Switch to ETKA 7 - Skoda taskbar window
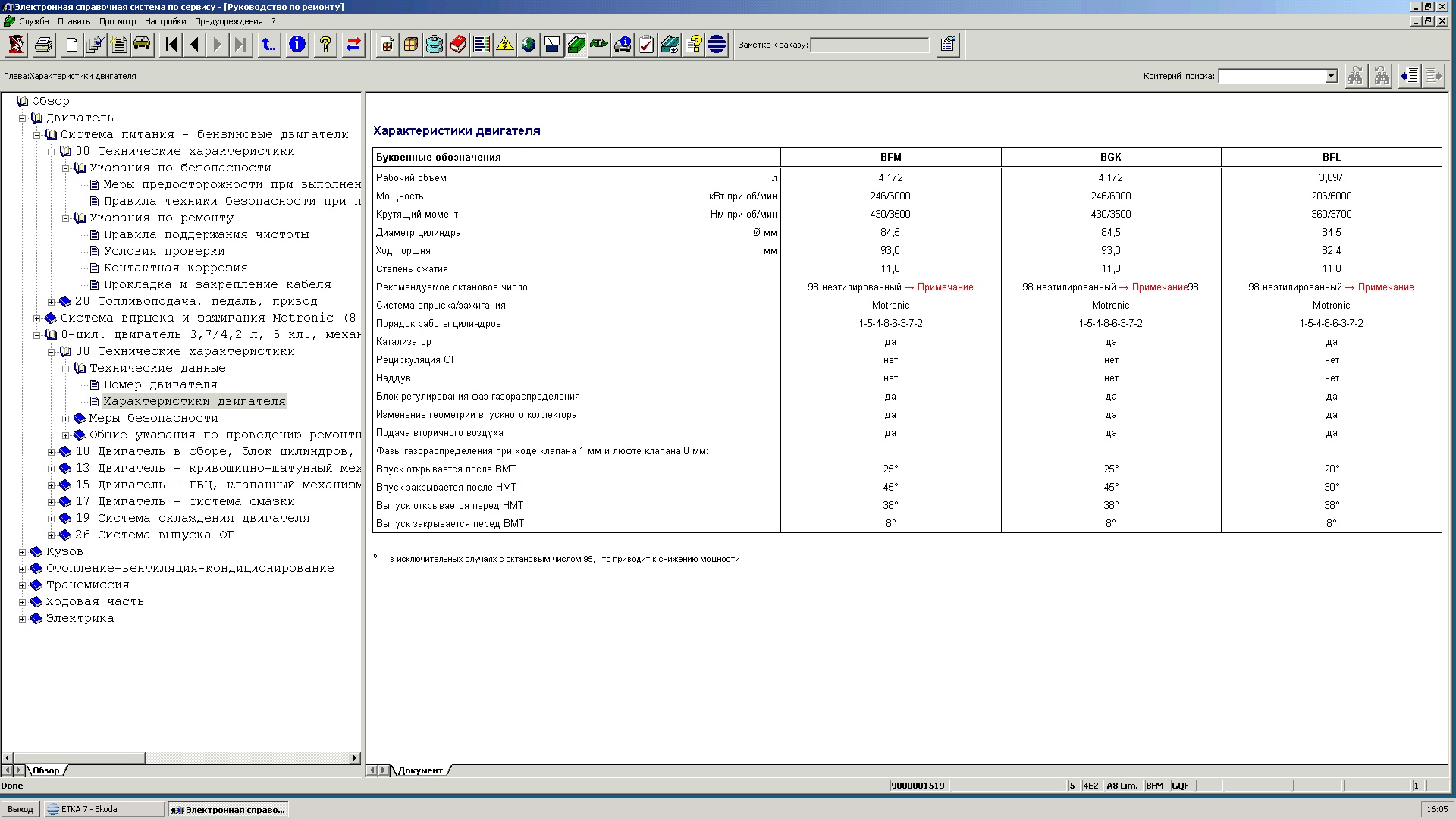This screenshot has width=1456, height=819. coord(104,809)
